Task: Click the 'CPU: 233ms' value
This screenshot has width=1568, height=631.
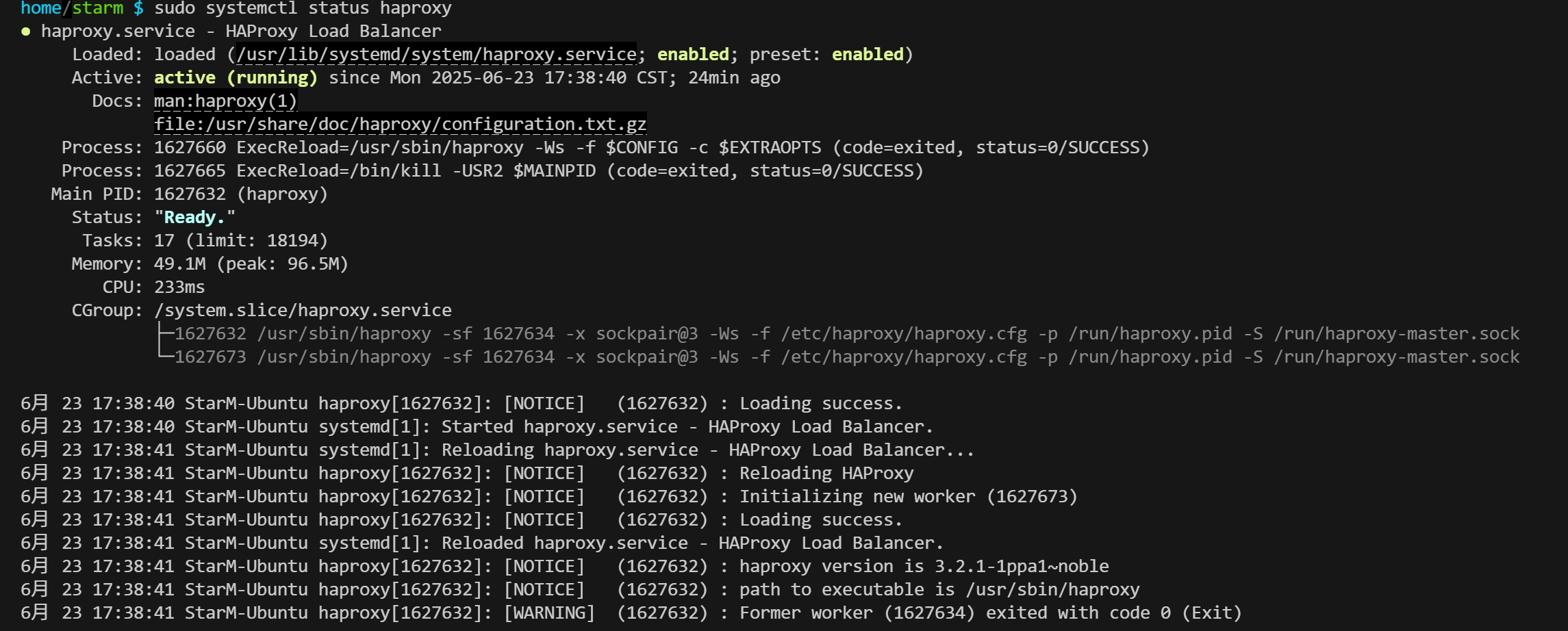Action: (x=179, y=287)
